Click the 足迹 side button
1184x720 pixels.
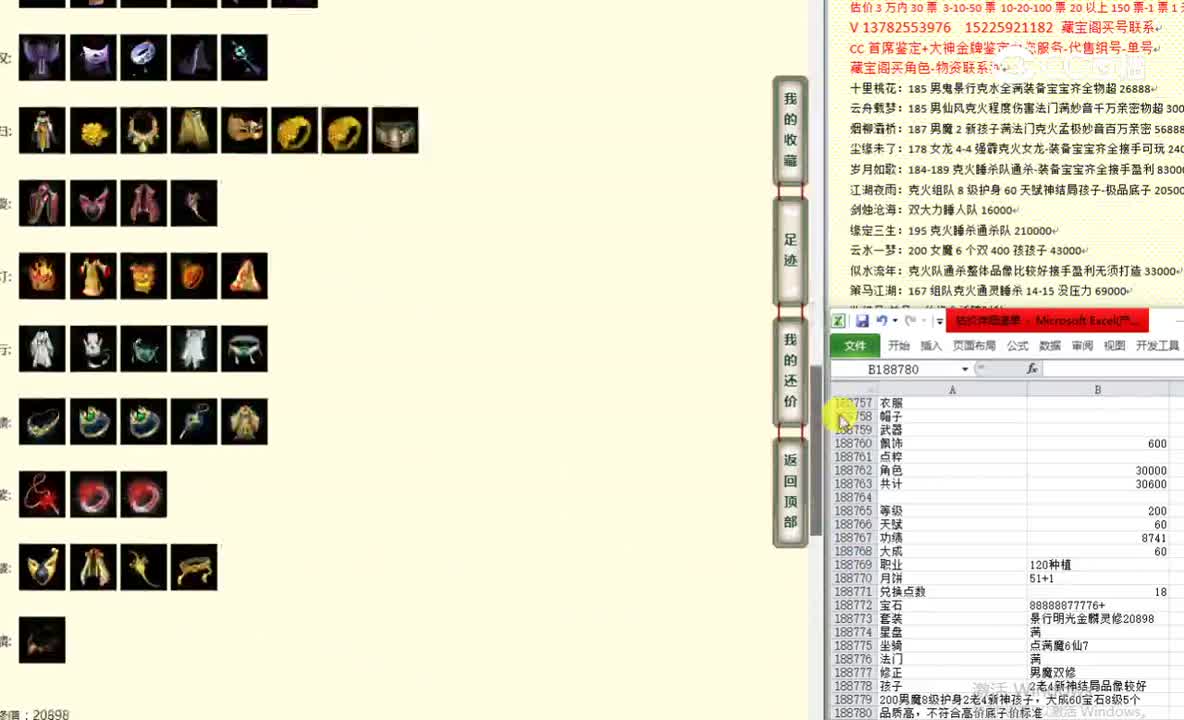(791, 250)
